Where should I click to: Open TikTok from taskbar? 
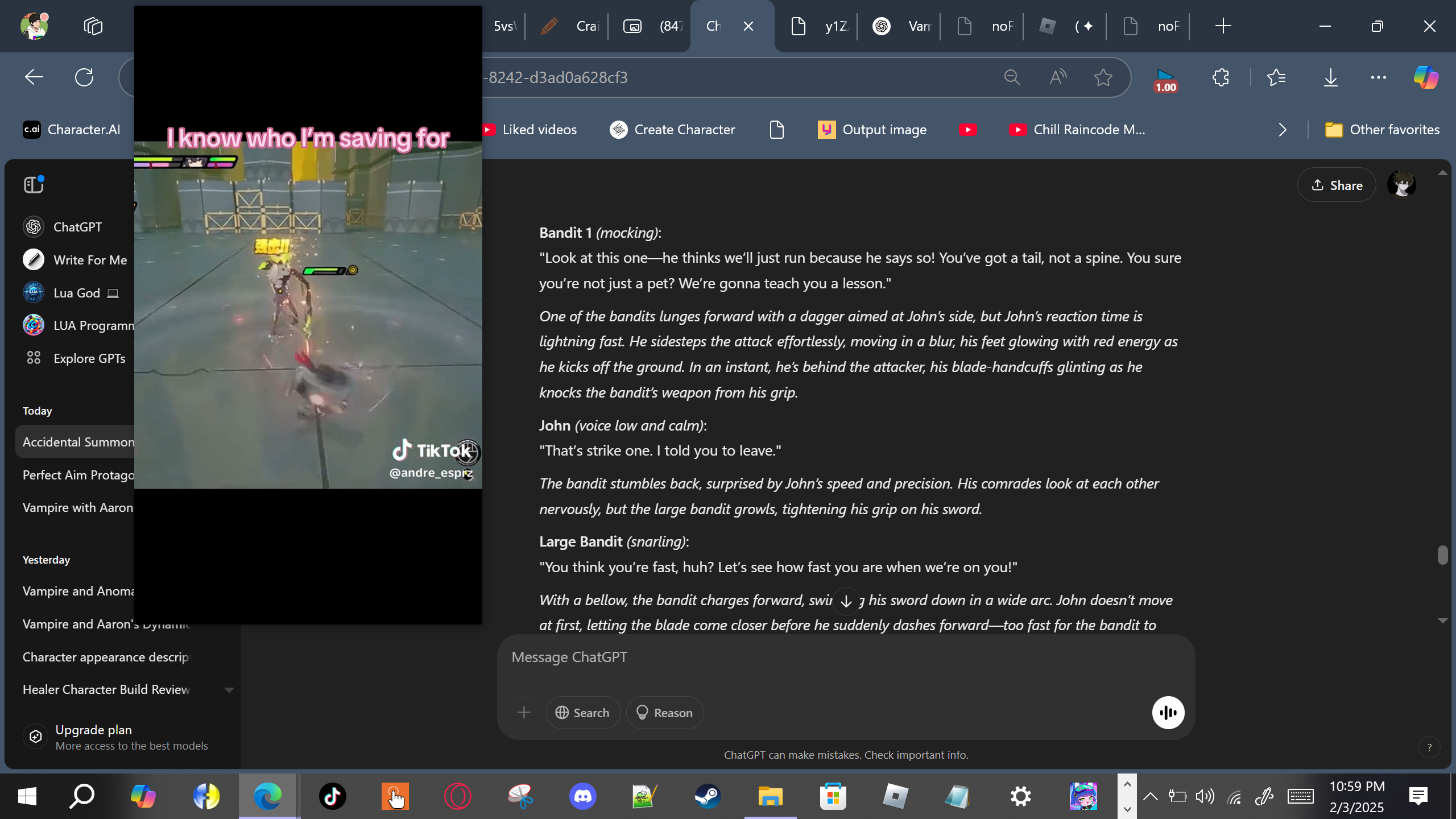pos(332,796)
